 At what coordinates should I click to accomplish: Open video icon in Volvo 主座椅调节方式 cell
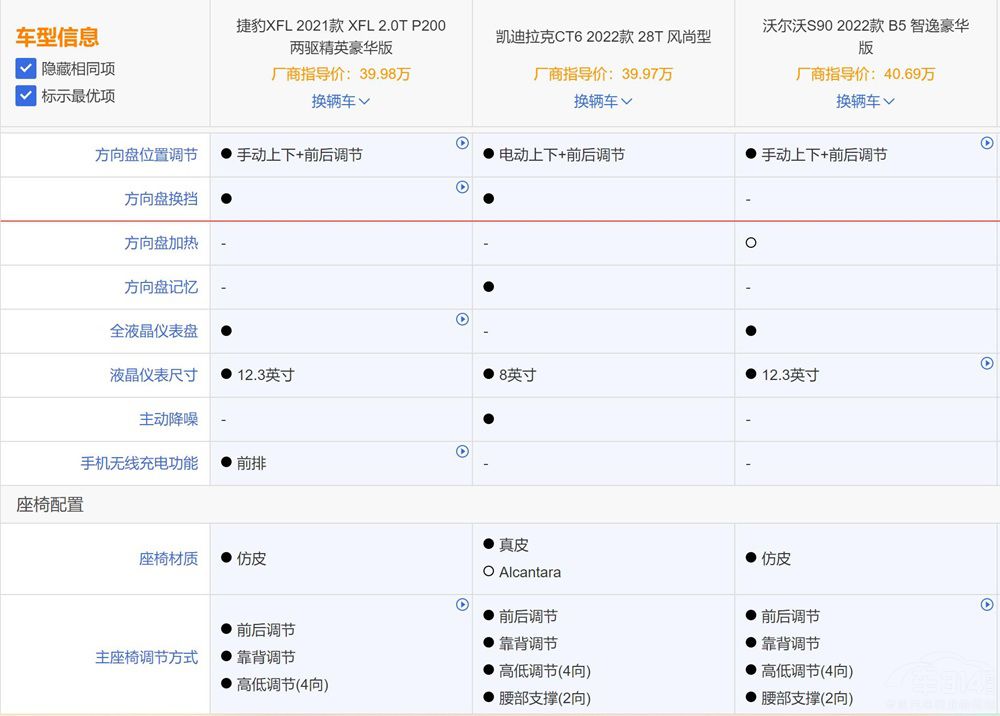[x=987, y=605]
